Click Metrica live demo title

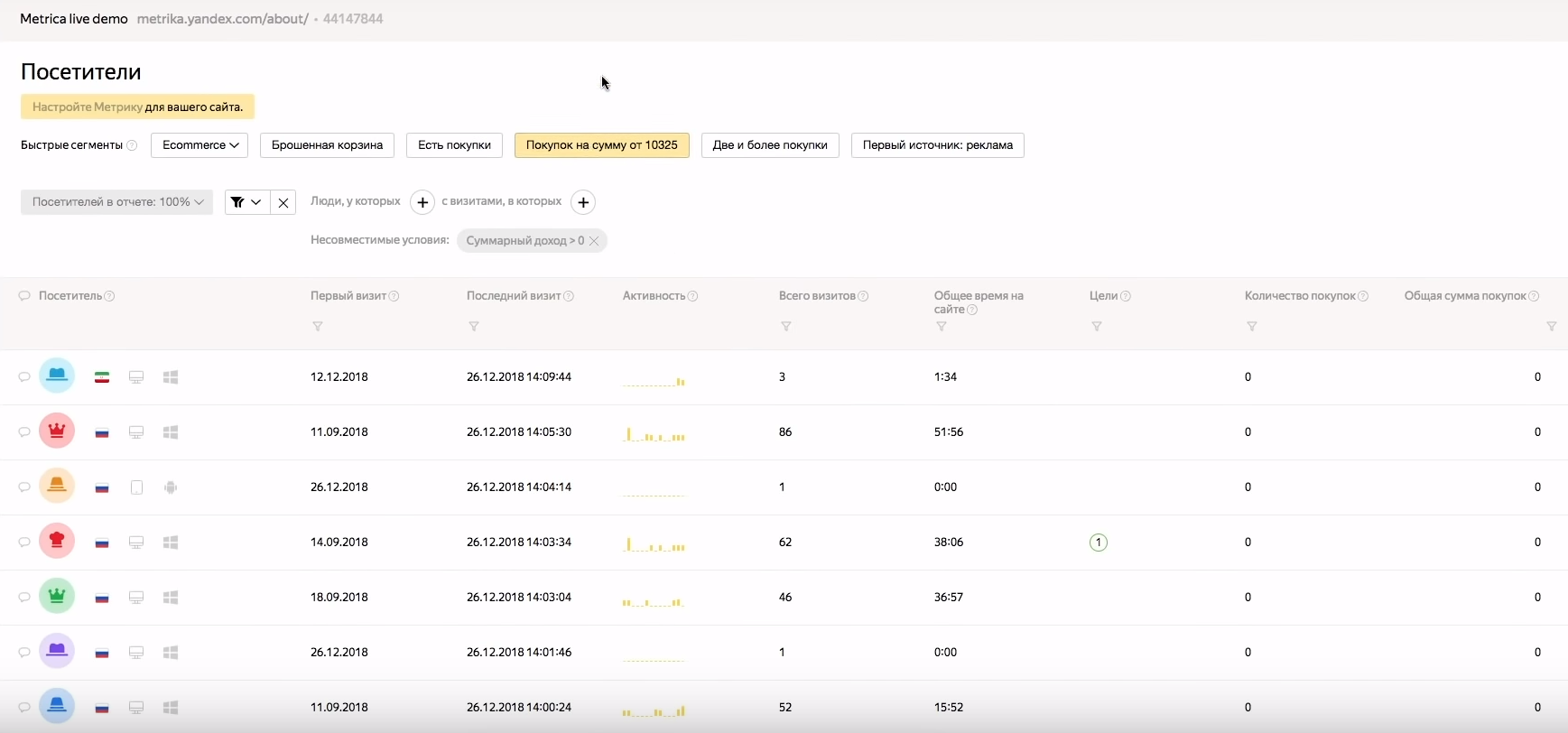[x=74, y=19]
